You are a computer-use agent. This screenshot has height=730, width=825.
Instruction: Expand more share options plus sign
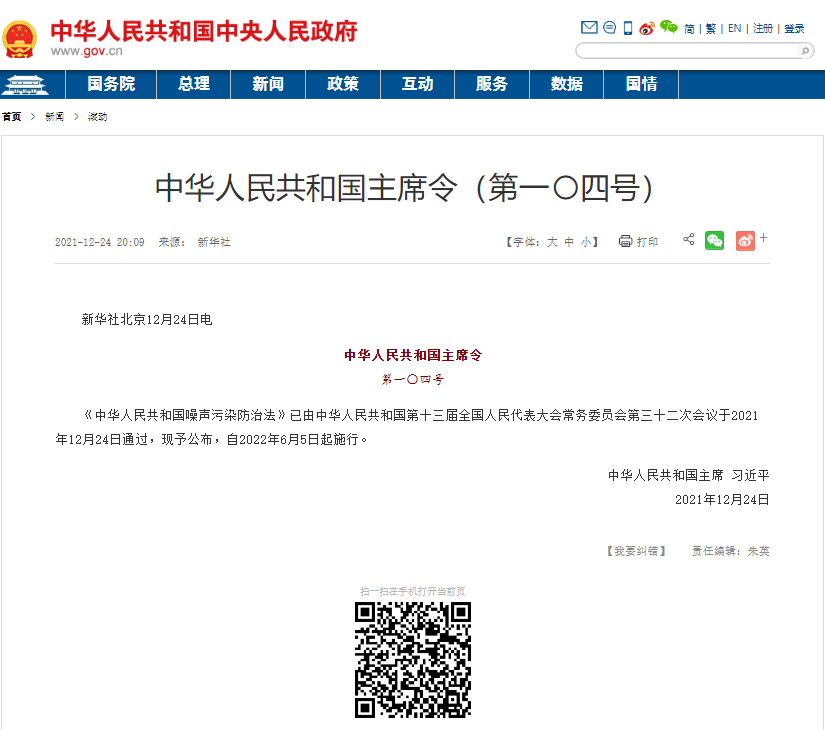pos(764,238)
